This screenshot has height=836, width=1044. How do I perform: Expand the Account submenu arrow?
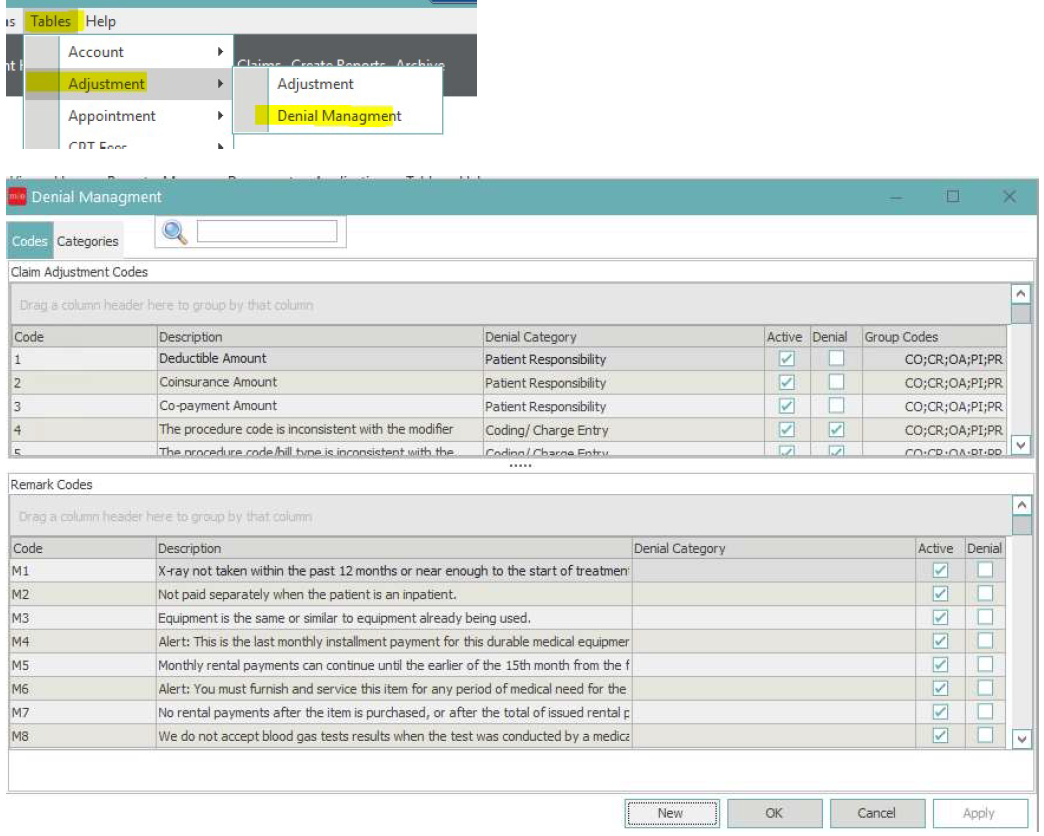[219, 52]
